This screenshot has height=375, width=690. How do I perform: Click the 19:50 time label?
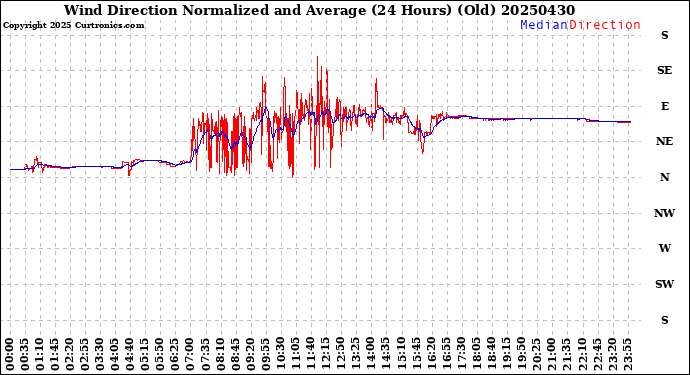tap(521, 354)
